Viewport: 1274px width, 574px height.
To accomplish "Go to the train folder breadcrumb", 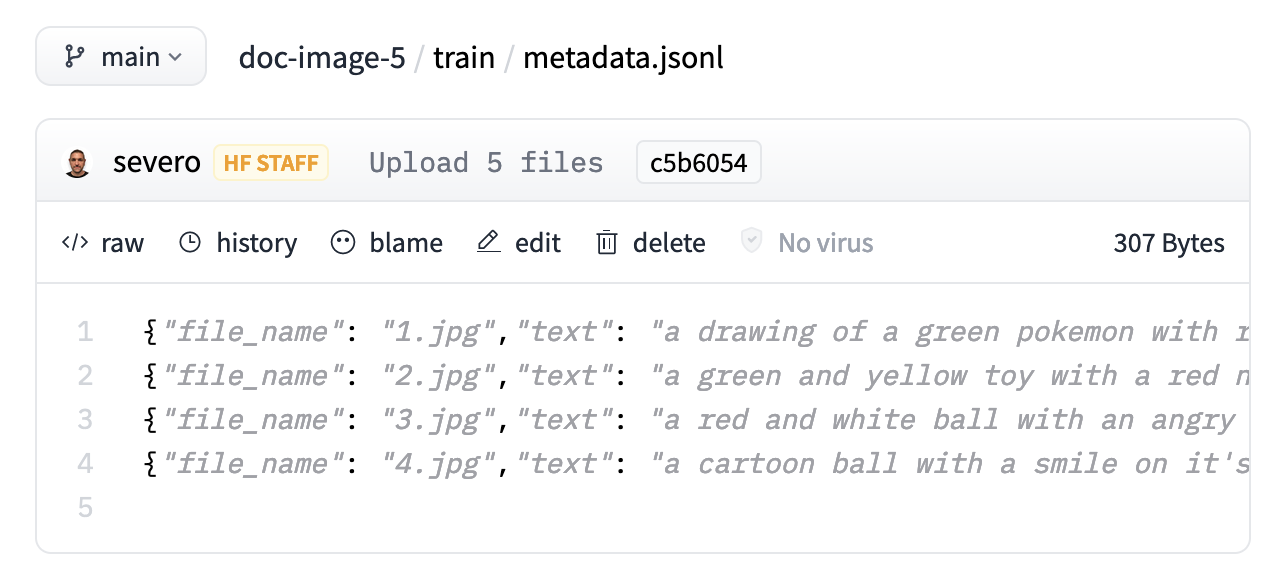I will point(464,57).
